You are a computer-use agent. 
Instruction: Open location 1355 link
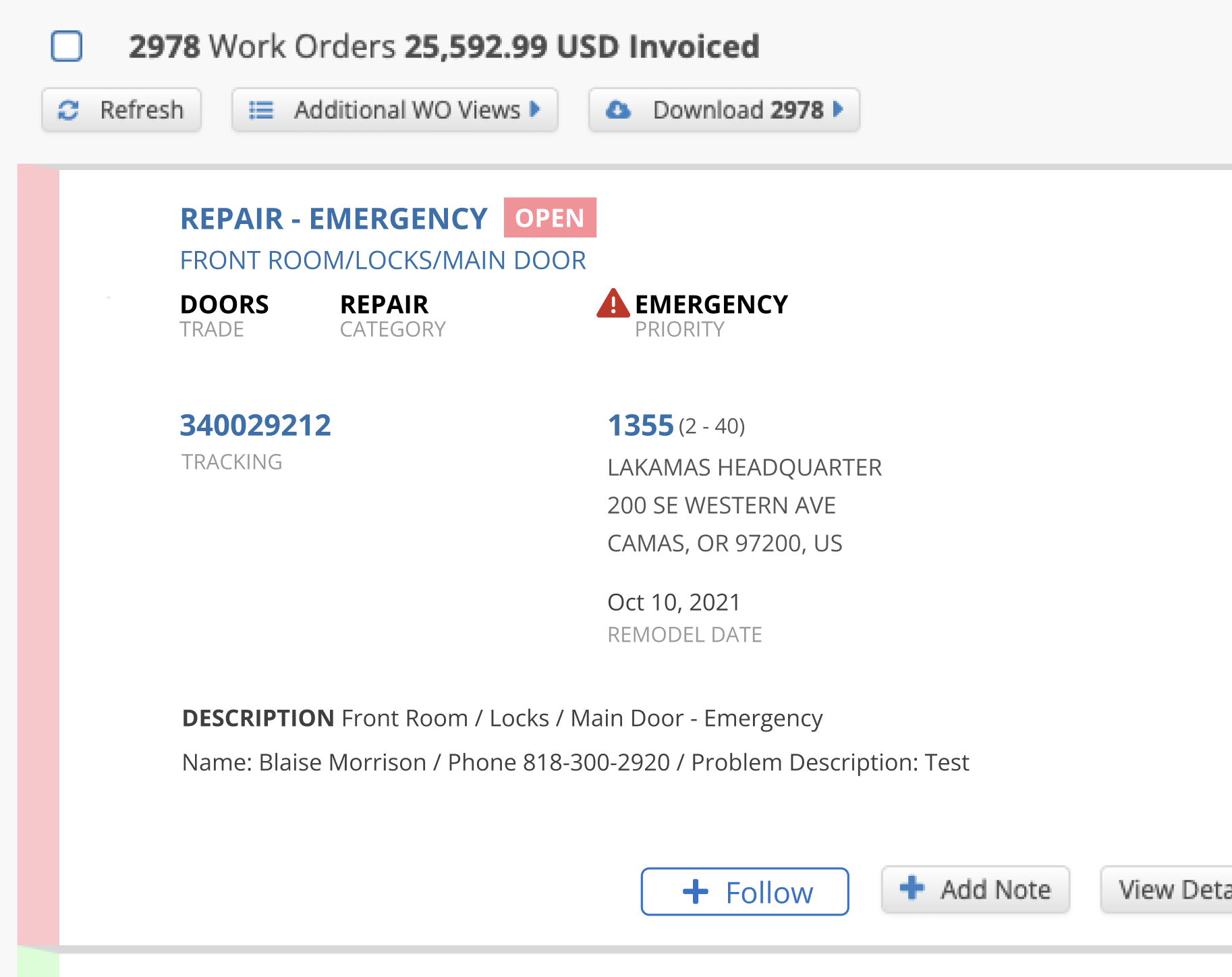pyautogui.click(x=640, y=426)
